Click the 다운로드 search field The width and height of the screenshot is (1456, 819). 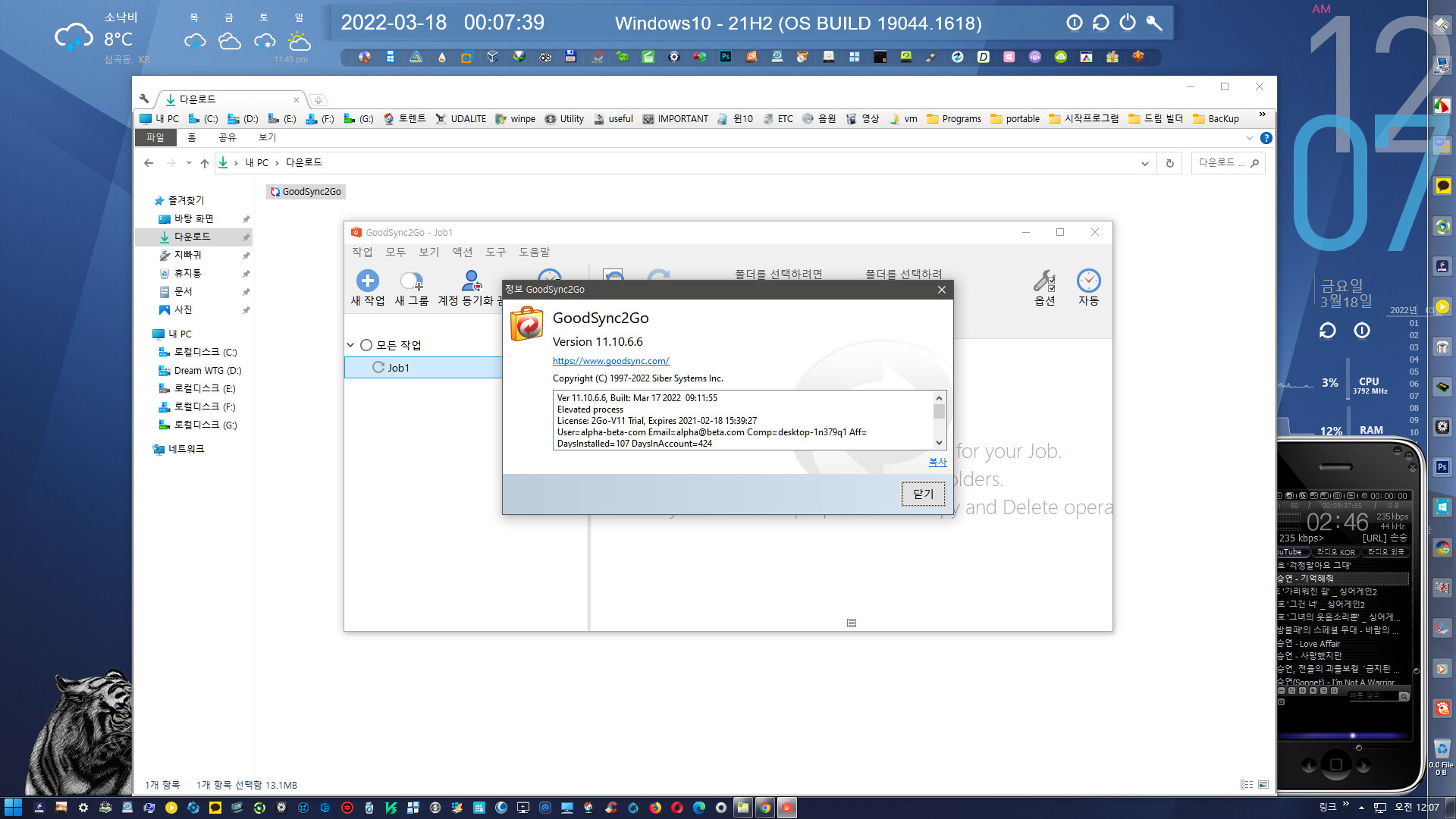point(1228,163)
